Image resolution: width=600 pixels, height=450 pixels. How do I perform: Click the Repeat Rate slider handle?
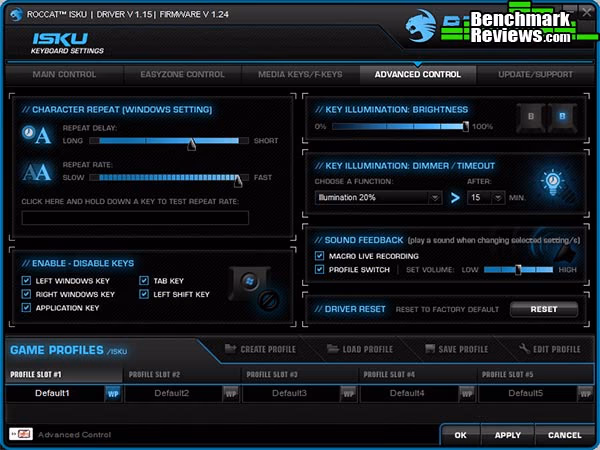coord(238,181)
